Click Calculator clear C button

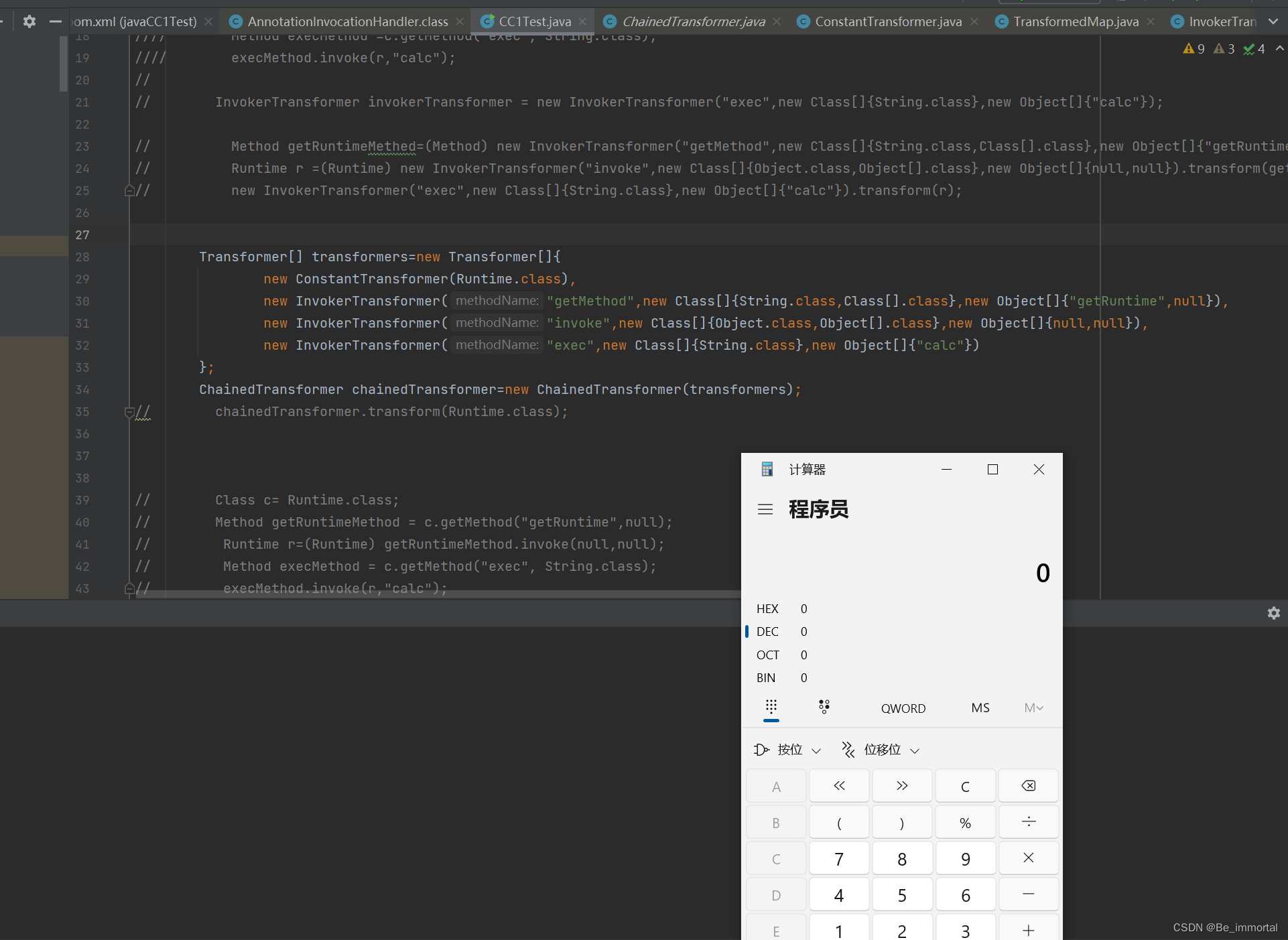pyautogui.click(x=965, y=786)
